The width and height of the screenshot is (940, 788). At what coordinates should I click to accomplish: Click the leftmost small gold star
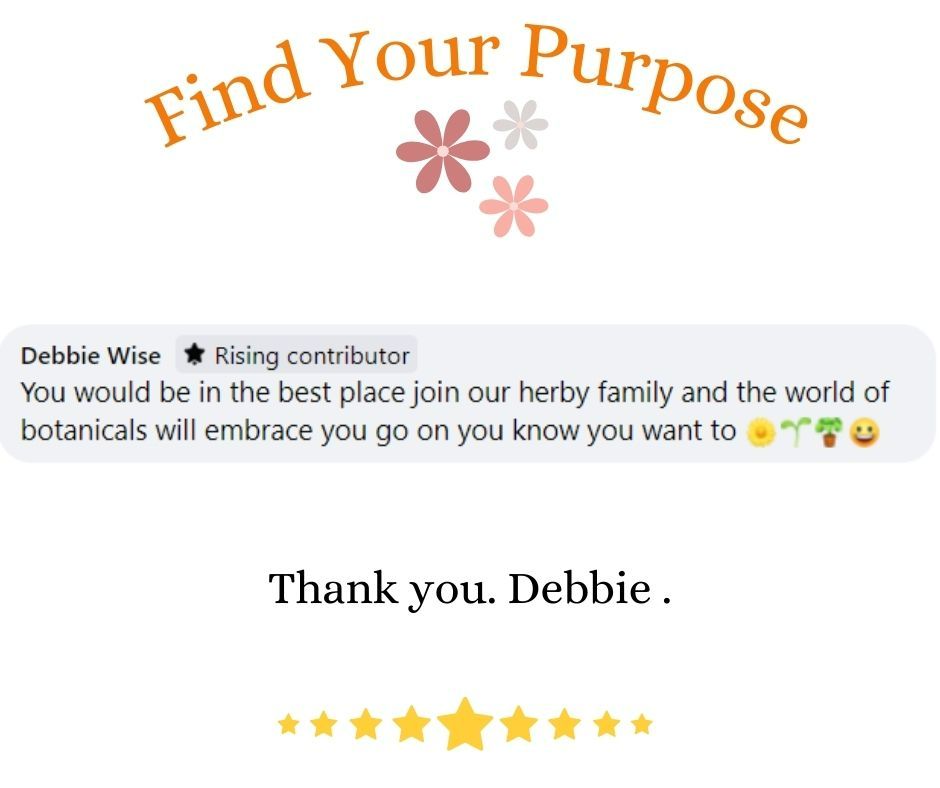[x=289, y=724]
